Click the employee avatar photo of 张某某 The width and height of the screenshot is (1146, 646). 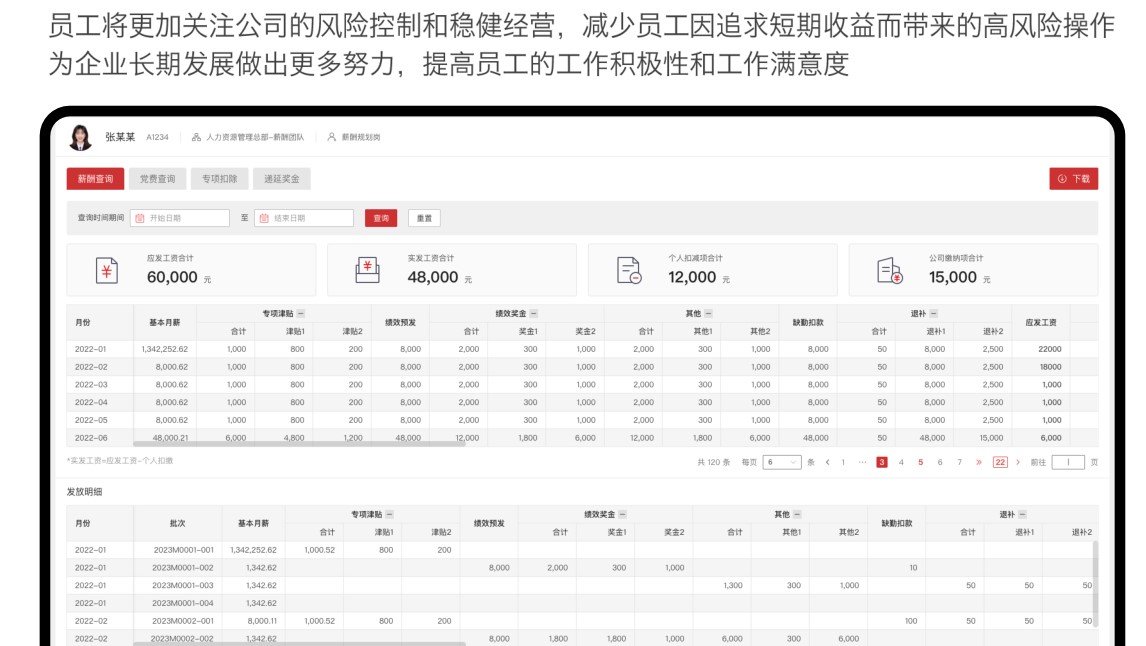[x=78, y=139]
